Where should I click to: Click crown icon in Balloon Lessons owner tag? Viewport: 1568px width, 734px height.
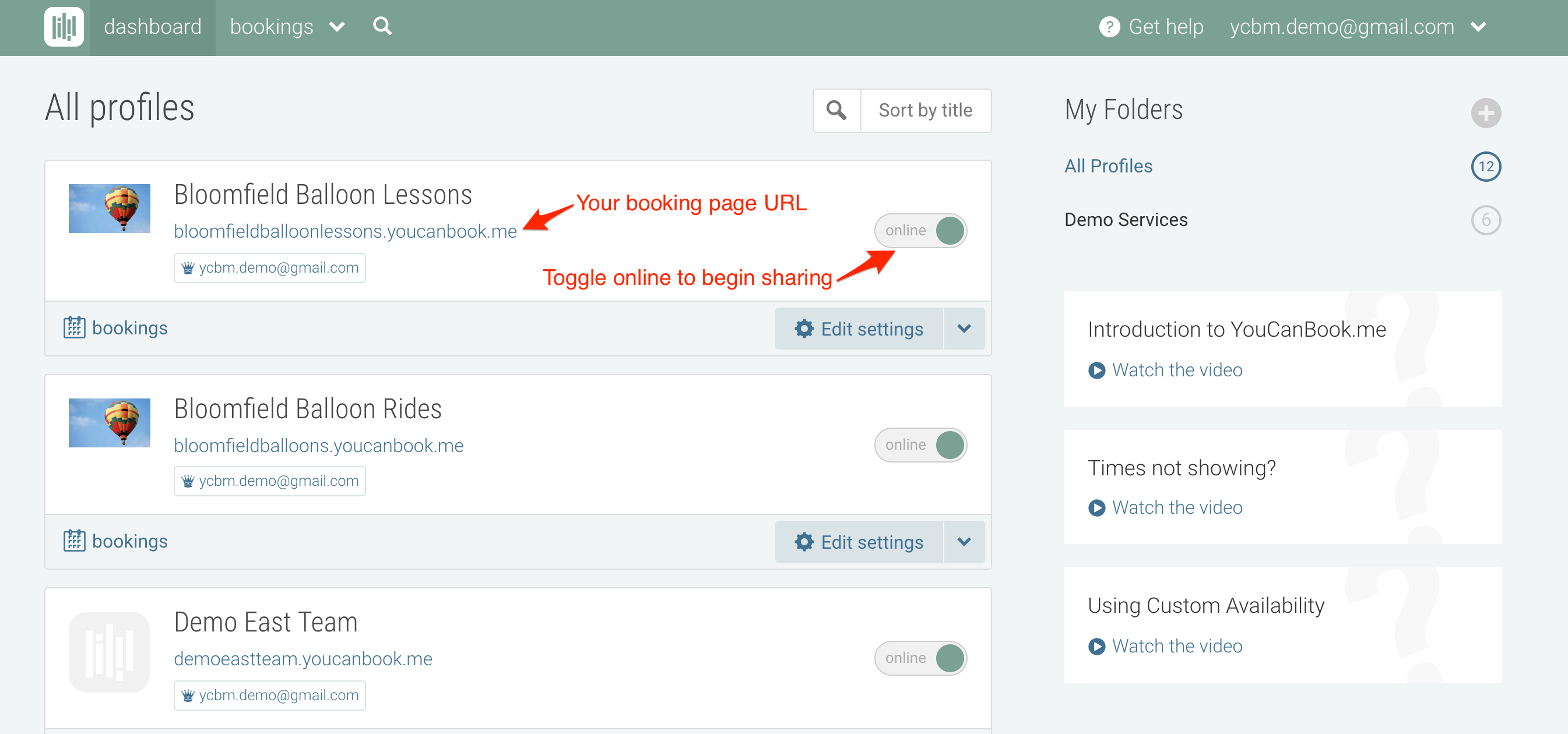click(x=188, y=267)
